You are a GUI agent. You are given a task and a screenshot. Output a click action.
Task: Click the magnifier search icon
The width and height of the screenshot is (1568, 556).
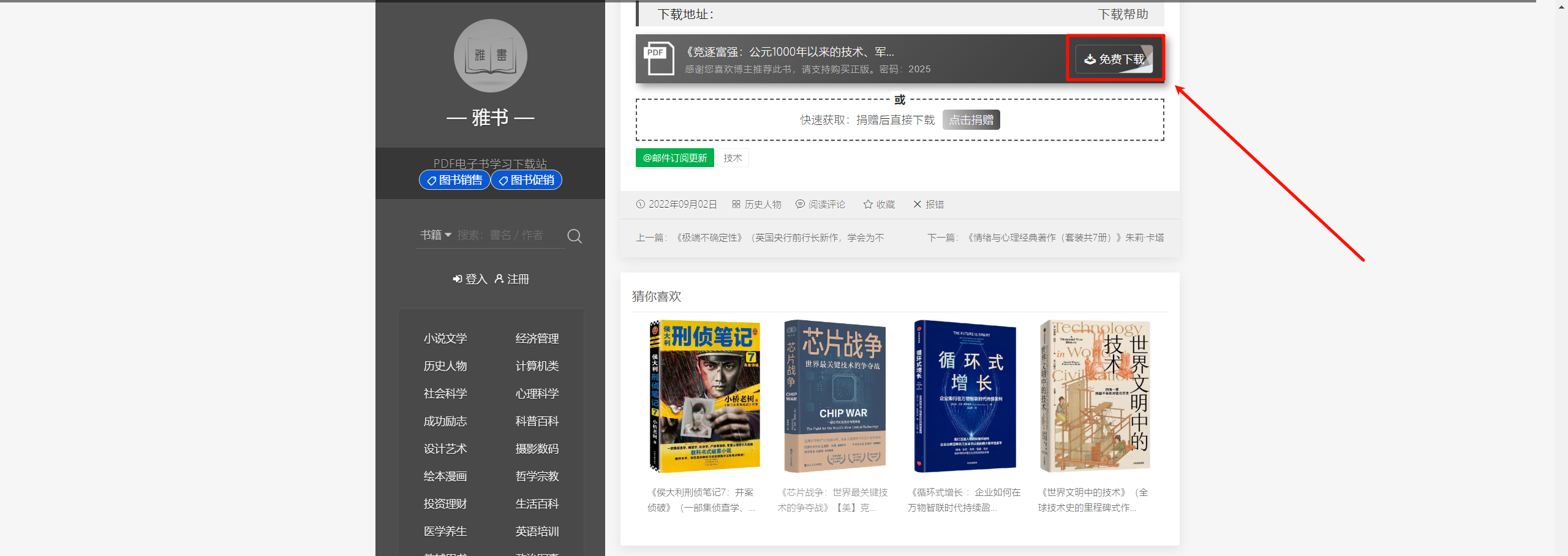click(x=574, y=236)
